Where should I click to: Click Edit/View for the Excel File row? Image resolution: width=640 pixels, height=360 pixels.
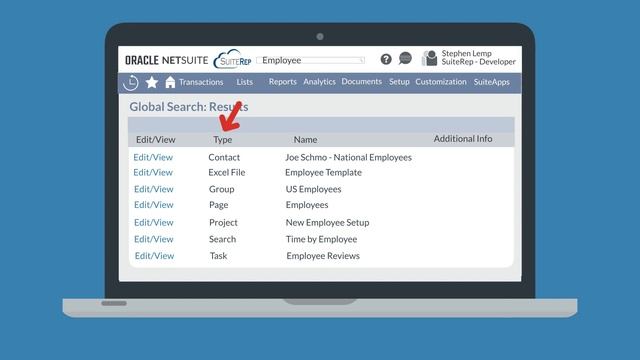click(153, 172)
